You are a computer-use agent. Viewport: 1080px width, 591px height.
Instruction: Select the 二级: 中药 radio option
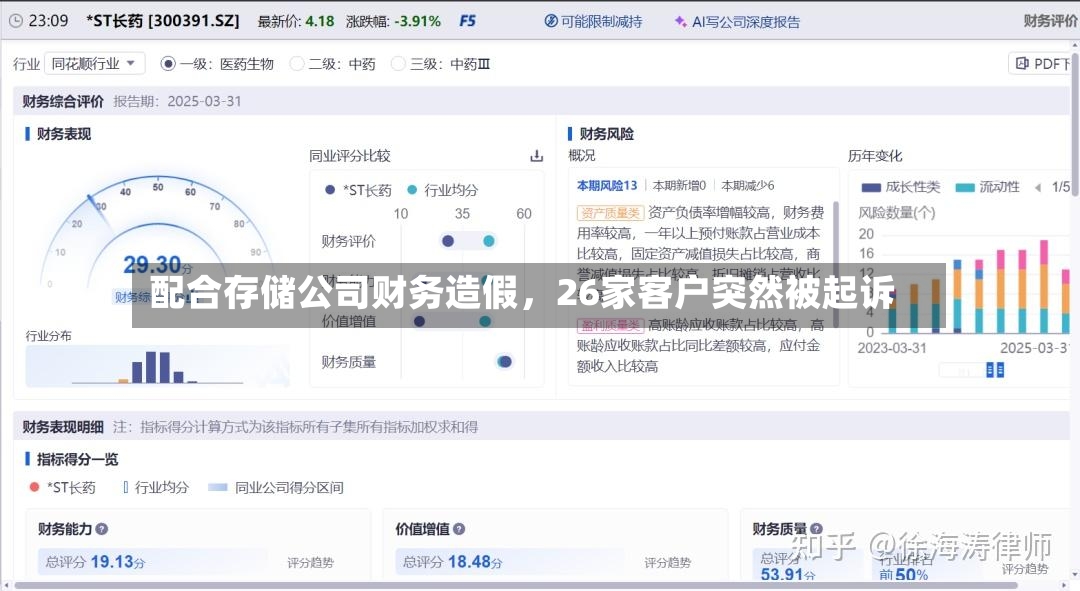(x=333, y=64)
